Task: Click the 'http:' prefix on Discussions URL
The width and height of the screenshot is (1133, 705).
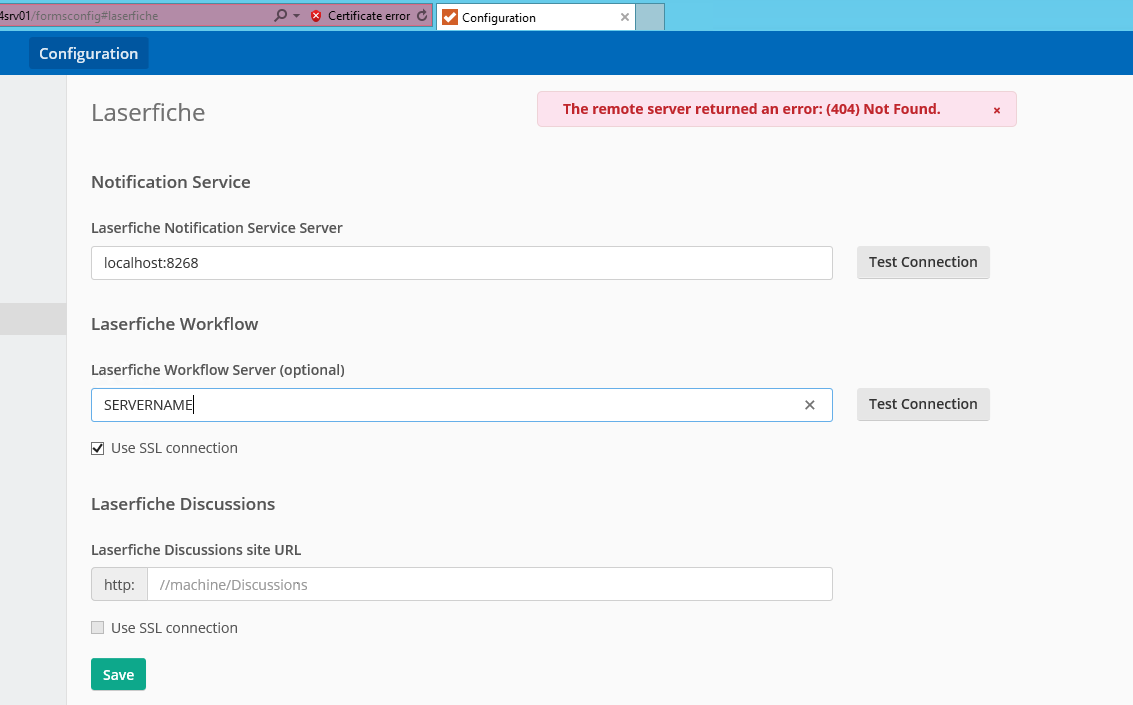Action: coord(119,584)
